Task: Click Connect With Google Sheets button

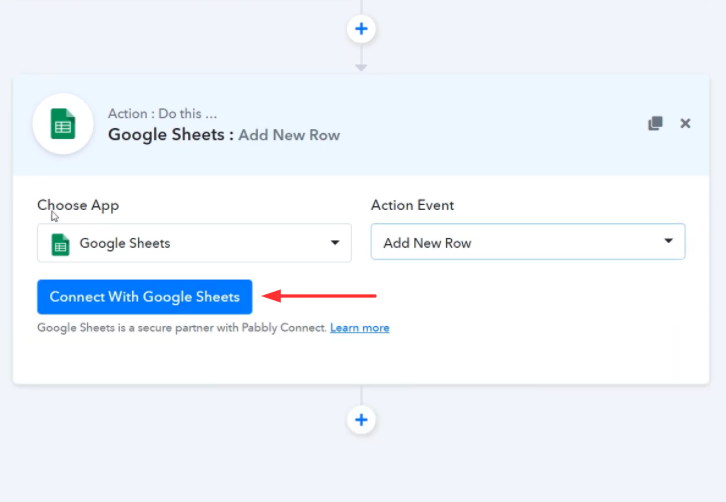Action: [145, 297]
